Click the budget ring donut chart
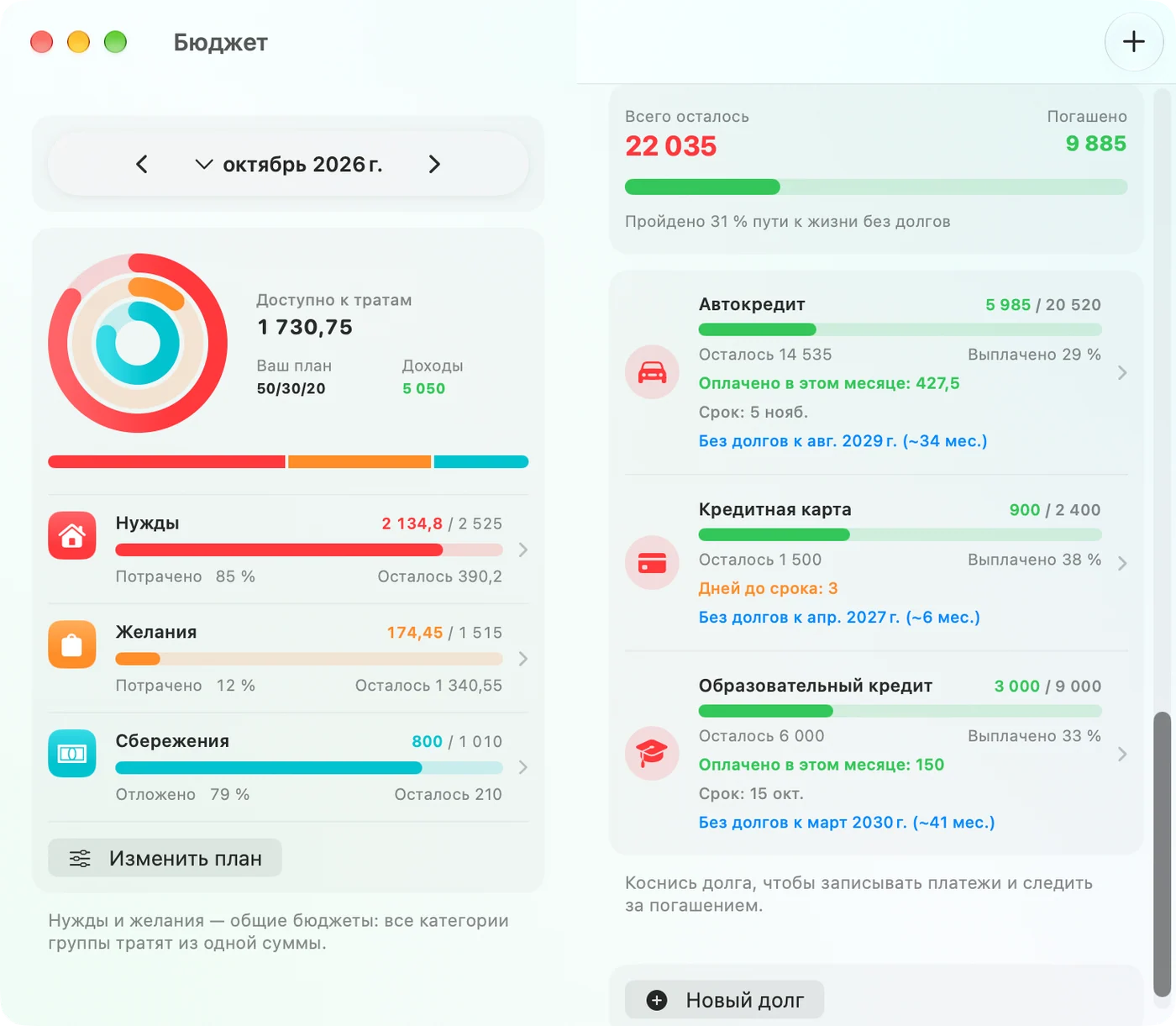Screen dimensions: 1176x1026 pyautogui.click(x=138, y=343)
